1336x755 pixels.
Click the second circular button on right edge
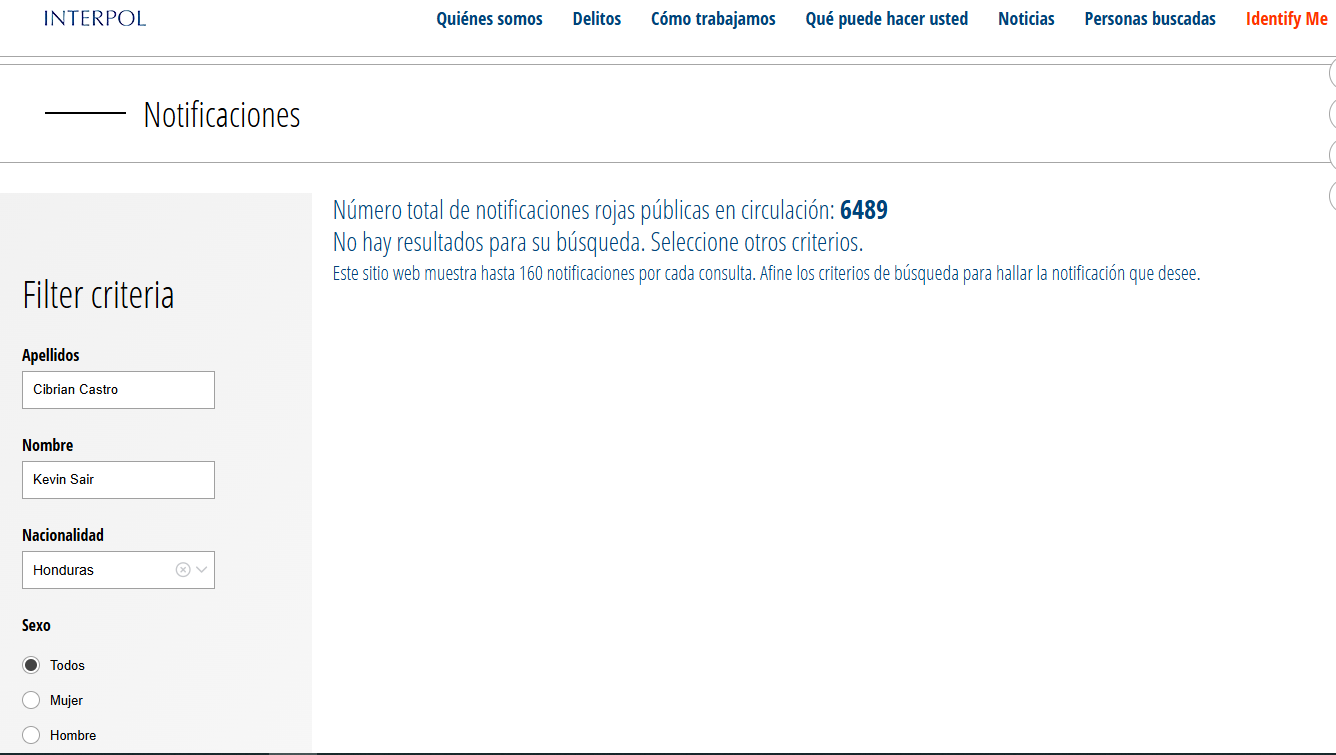pos(1332,114)
